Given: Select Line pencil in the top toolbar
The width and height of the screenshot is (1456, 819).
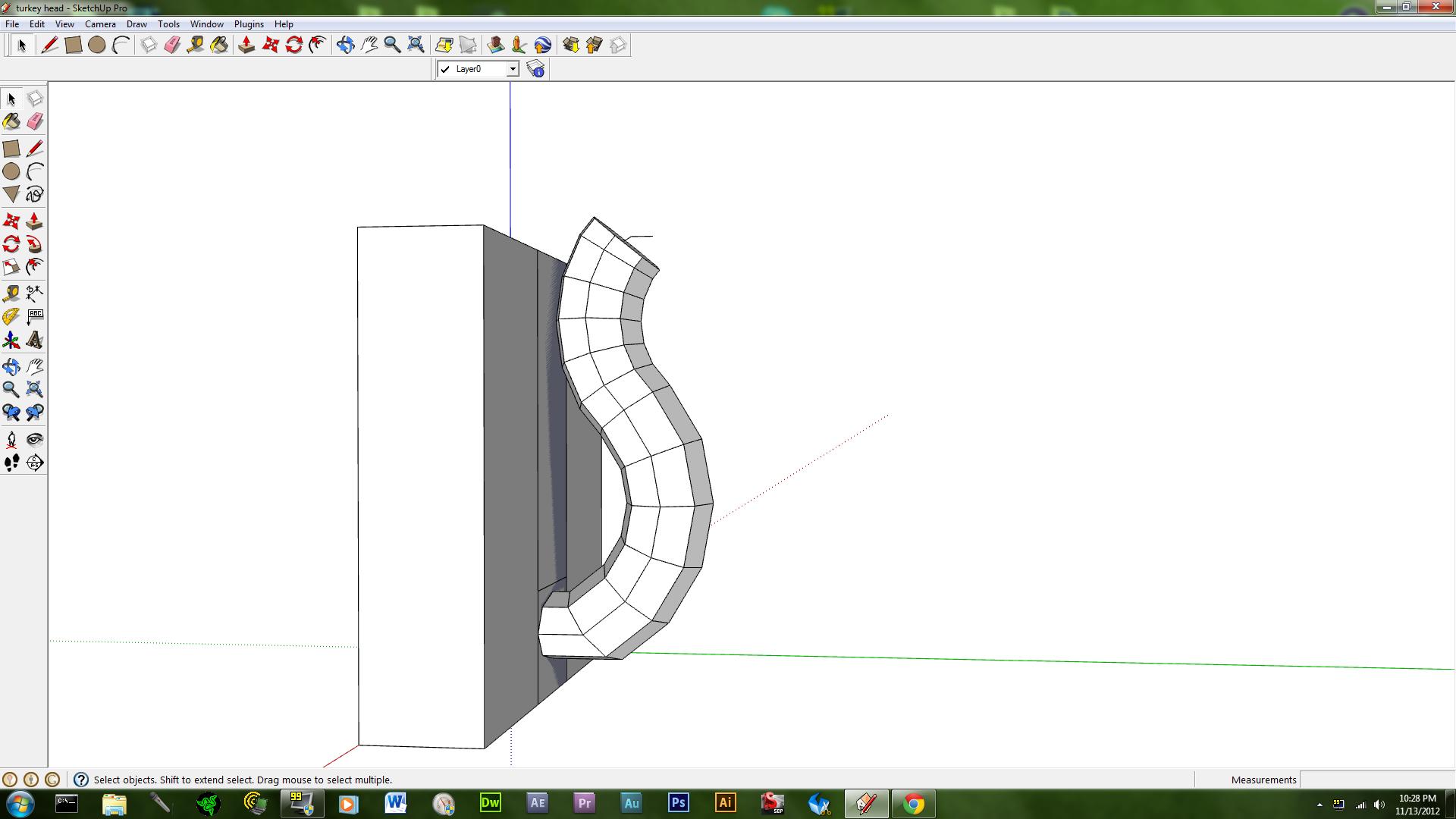Looking at the screenshot, I should pos(50,45).
